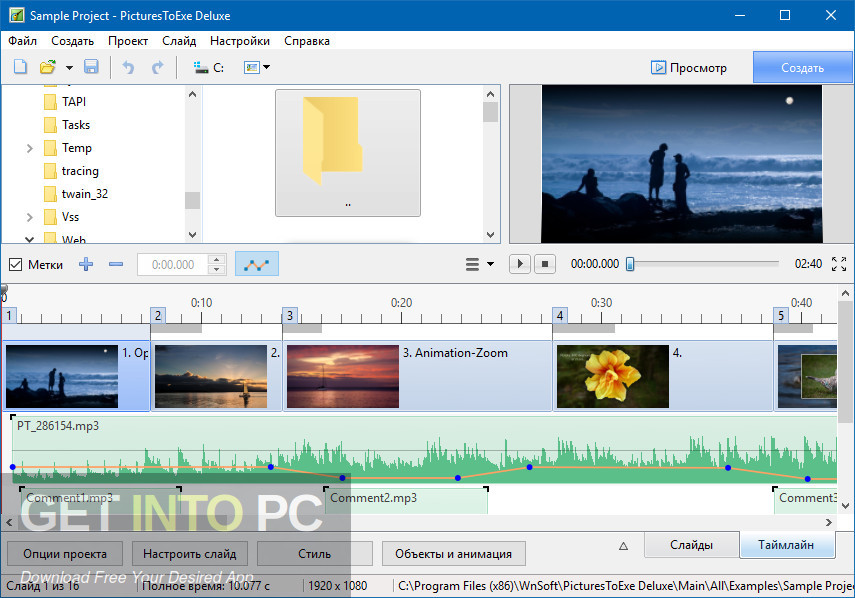Viewport: 855px width, 598px height.
Task: Expand the Temp folder in the tree
Action: [30, 148]
